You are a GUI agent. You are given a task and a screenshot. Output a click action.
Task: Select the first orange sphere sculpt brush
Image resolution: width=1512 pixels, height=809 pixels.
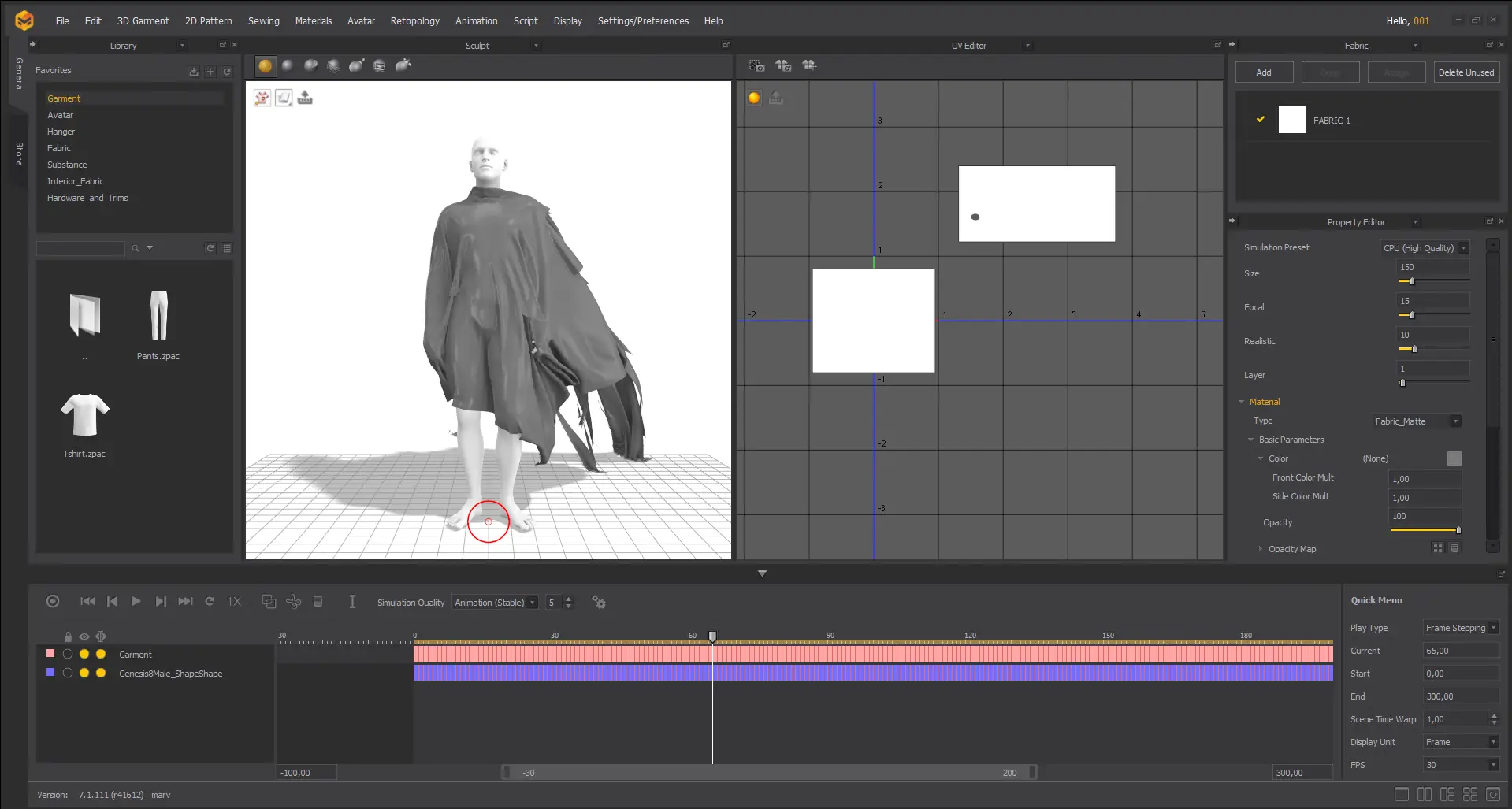pos(266,66)
